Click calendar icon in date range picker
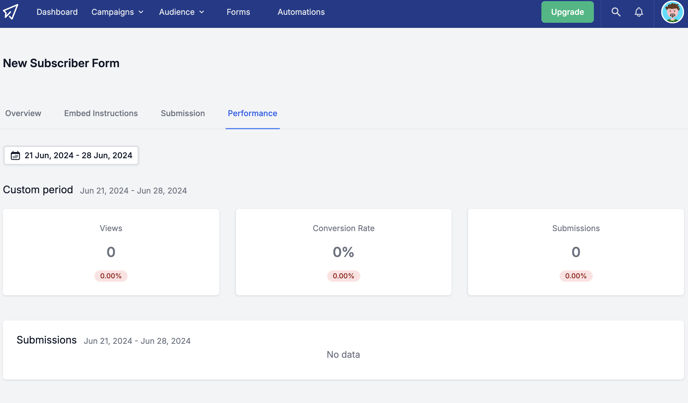 pyautogui.click(x=15, y=155)
